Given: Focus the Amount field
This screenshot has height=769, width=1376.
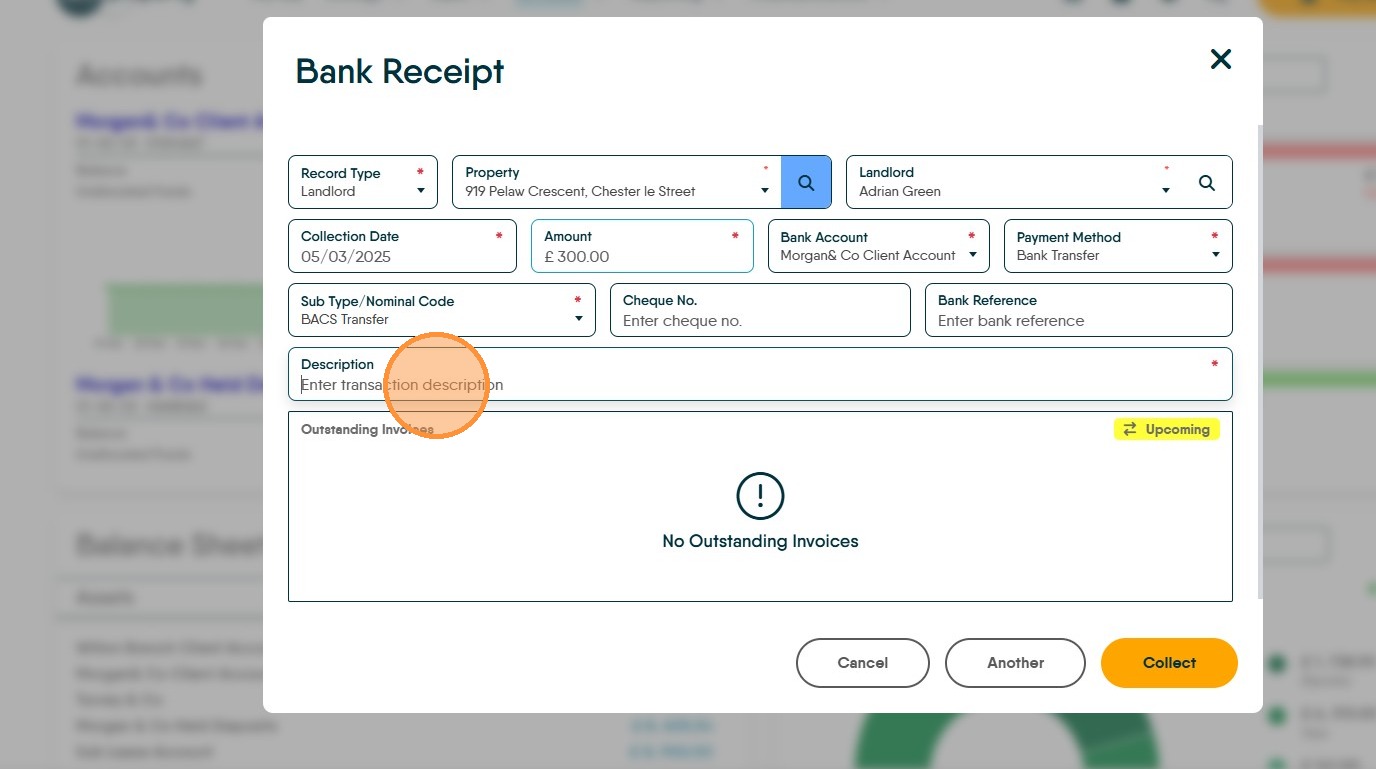Looking at the screenshot, I should pyautogui.click(x=642, y=246).
